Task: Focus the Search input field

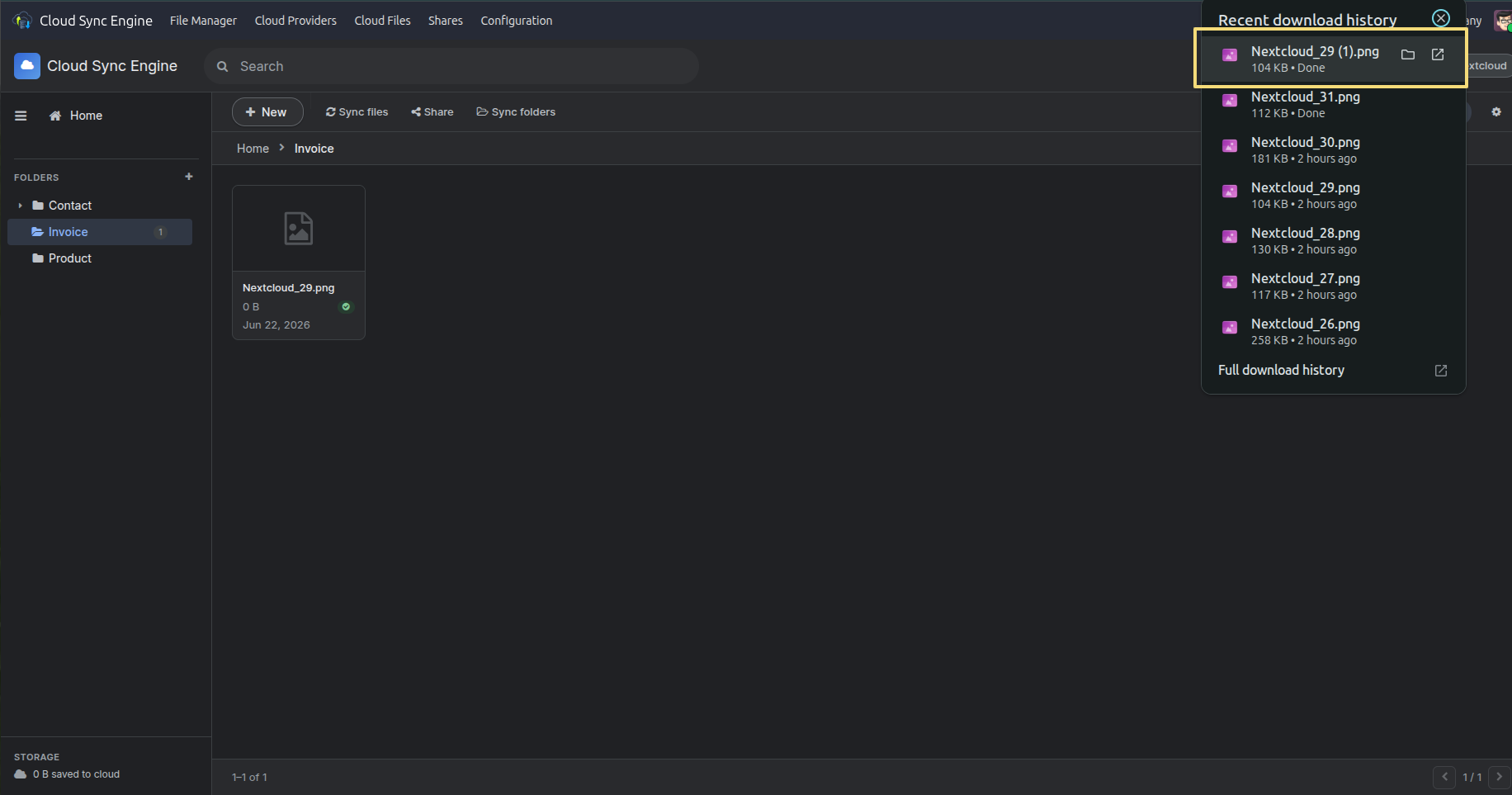Action: (x=451, y=66)
